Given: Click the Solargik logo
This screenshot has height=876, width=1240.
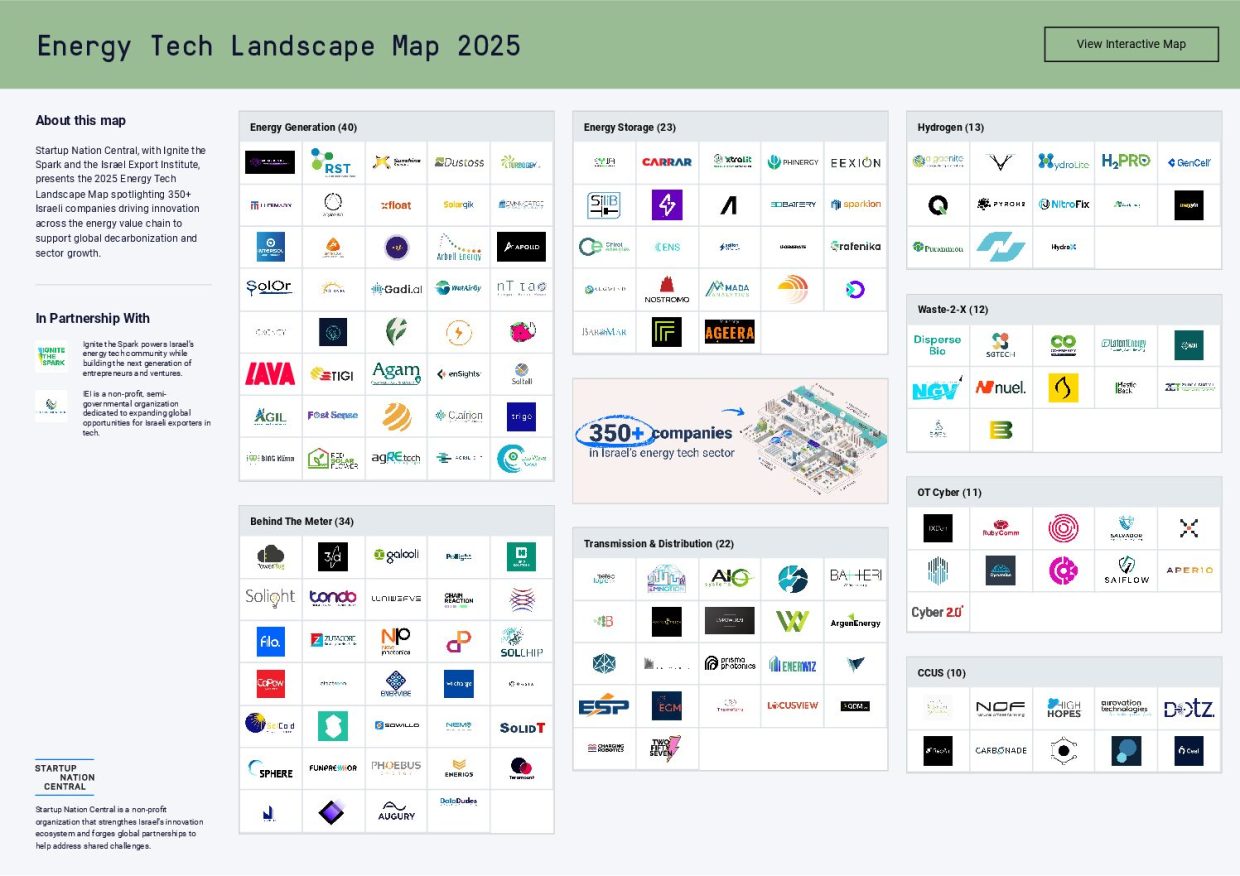Looking at the screenshot, I should coord(459,205).
